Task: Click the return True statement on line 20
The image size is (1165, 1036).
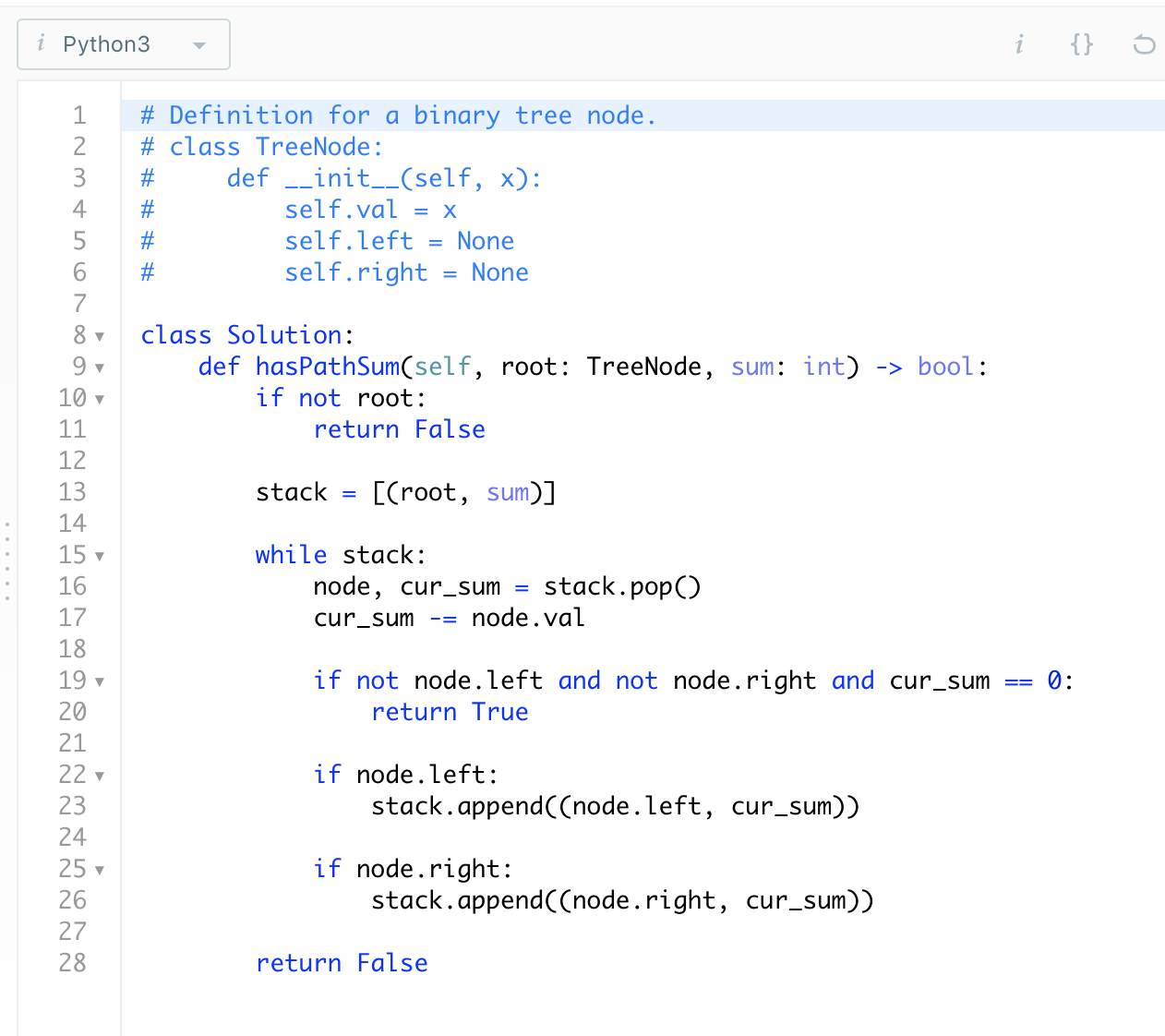Action: point(450,711)
